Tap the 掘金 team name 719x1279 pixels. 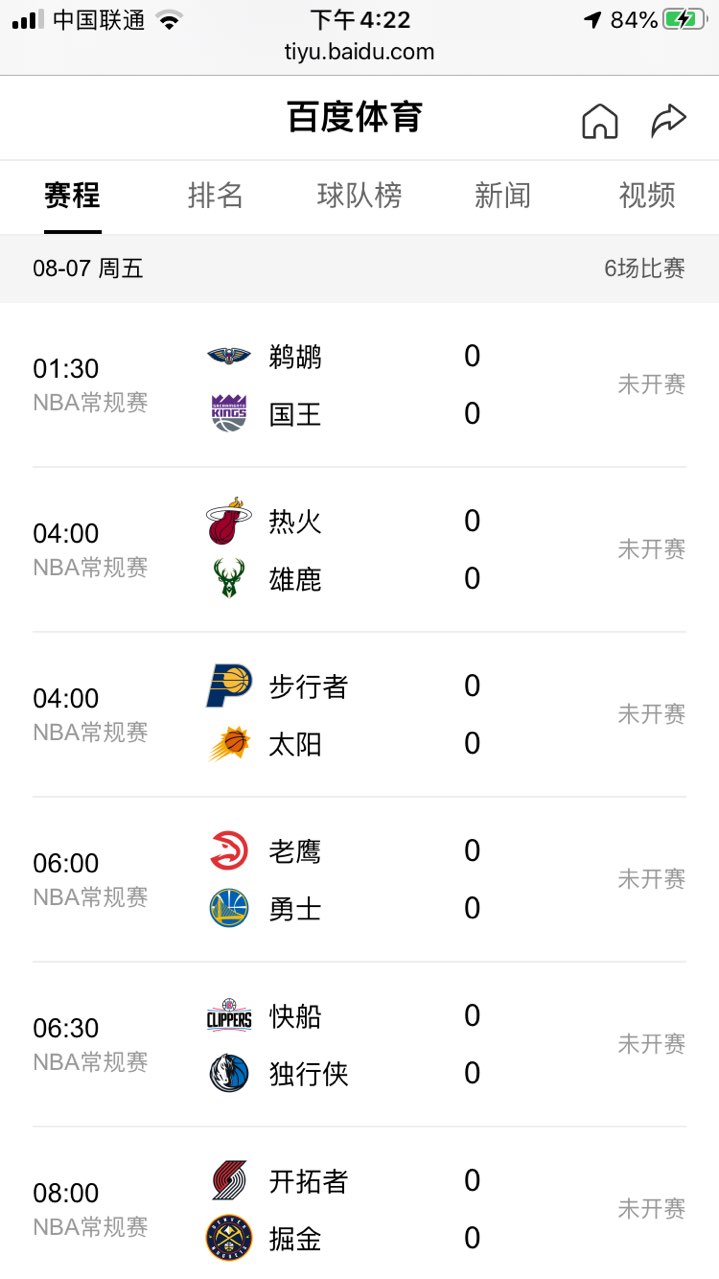(x=295, y=1239)
